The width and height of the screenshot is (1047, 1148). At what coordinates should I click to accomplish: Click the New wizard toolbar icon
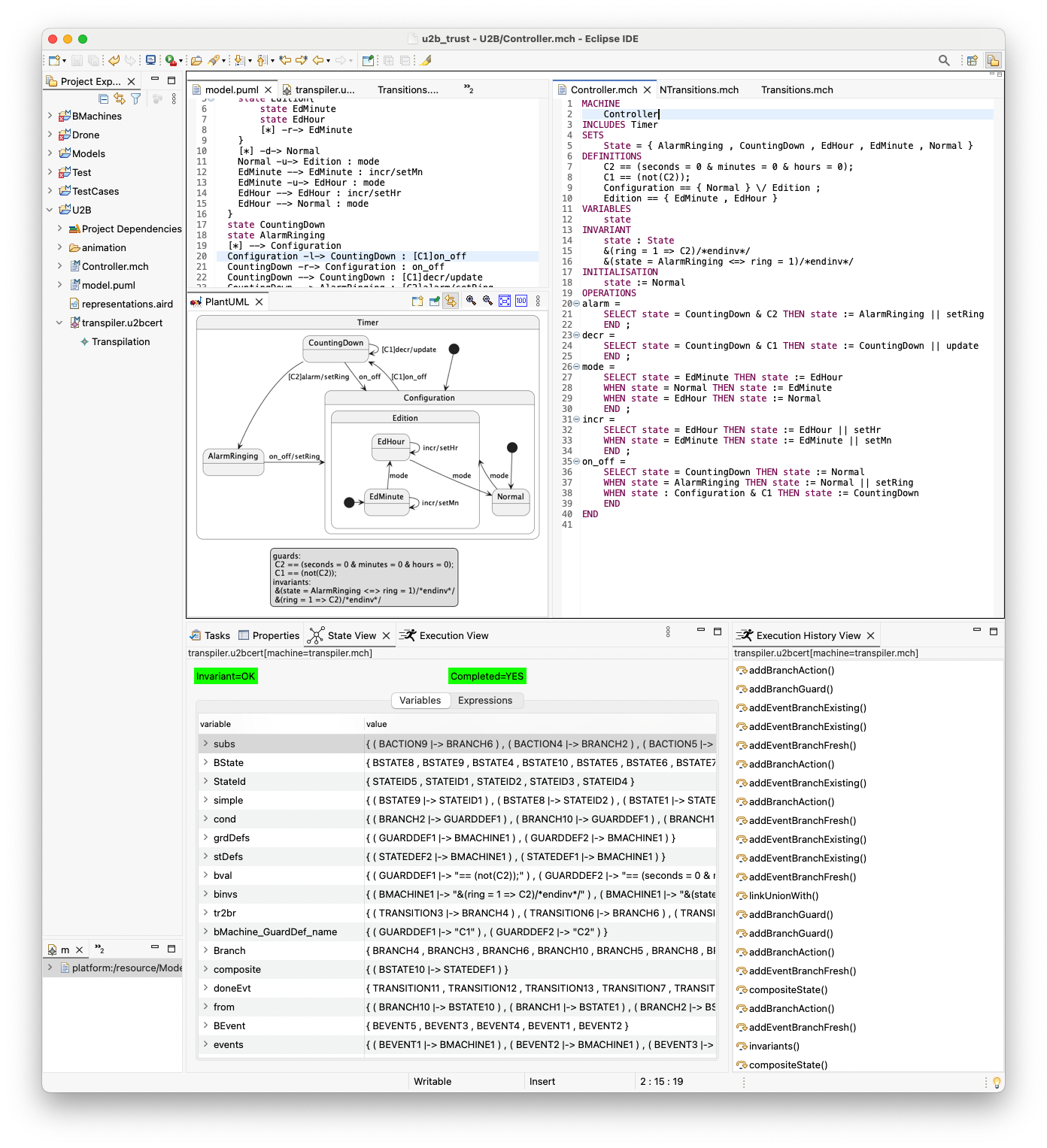(54, 60)
